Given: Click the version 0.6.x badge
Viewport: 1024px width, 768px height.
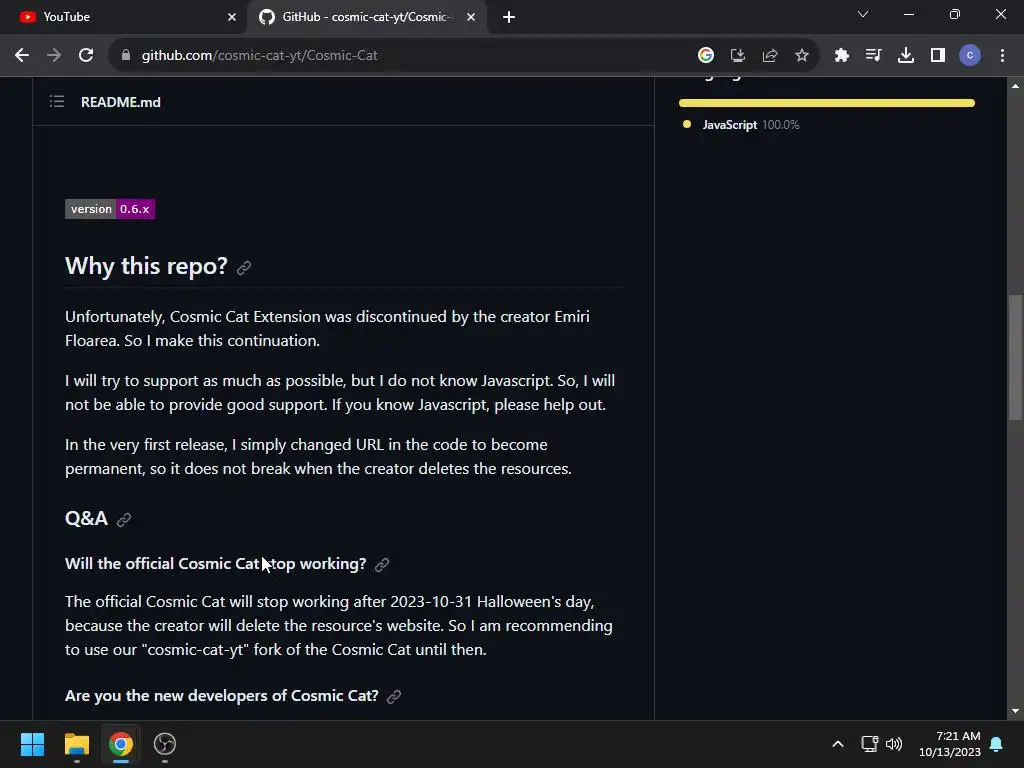Looking at the screenshot, I should [110, 209].
